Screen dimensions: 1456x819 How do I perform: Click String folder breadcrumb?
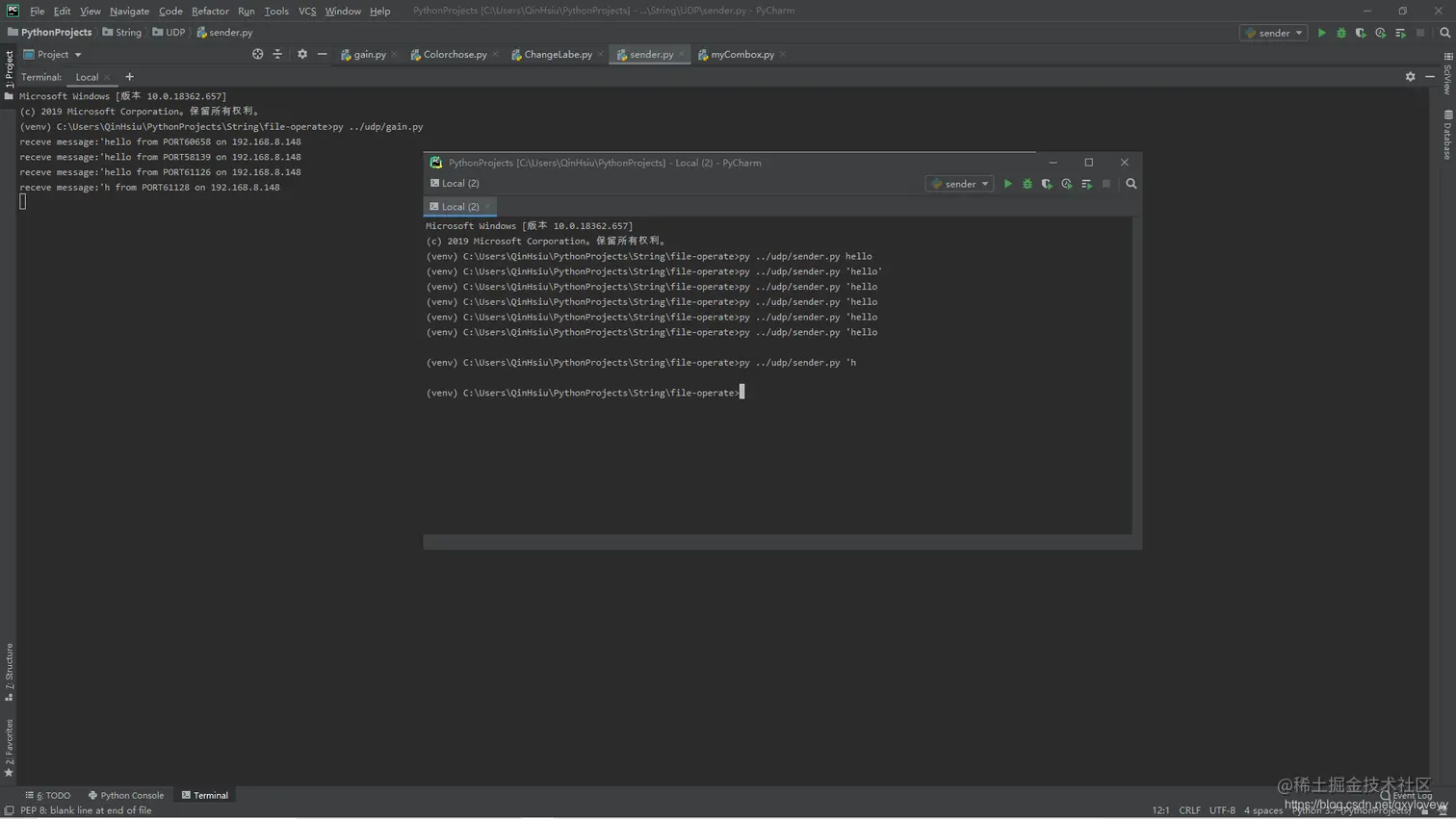122,33
